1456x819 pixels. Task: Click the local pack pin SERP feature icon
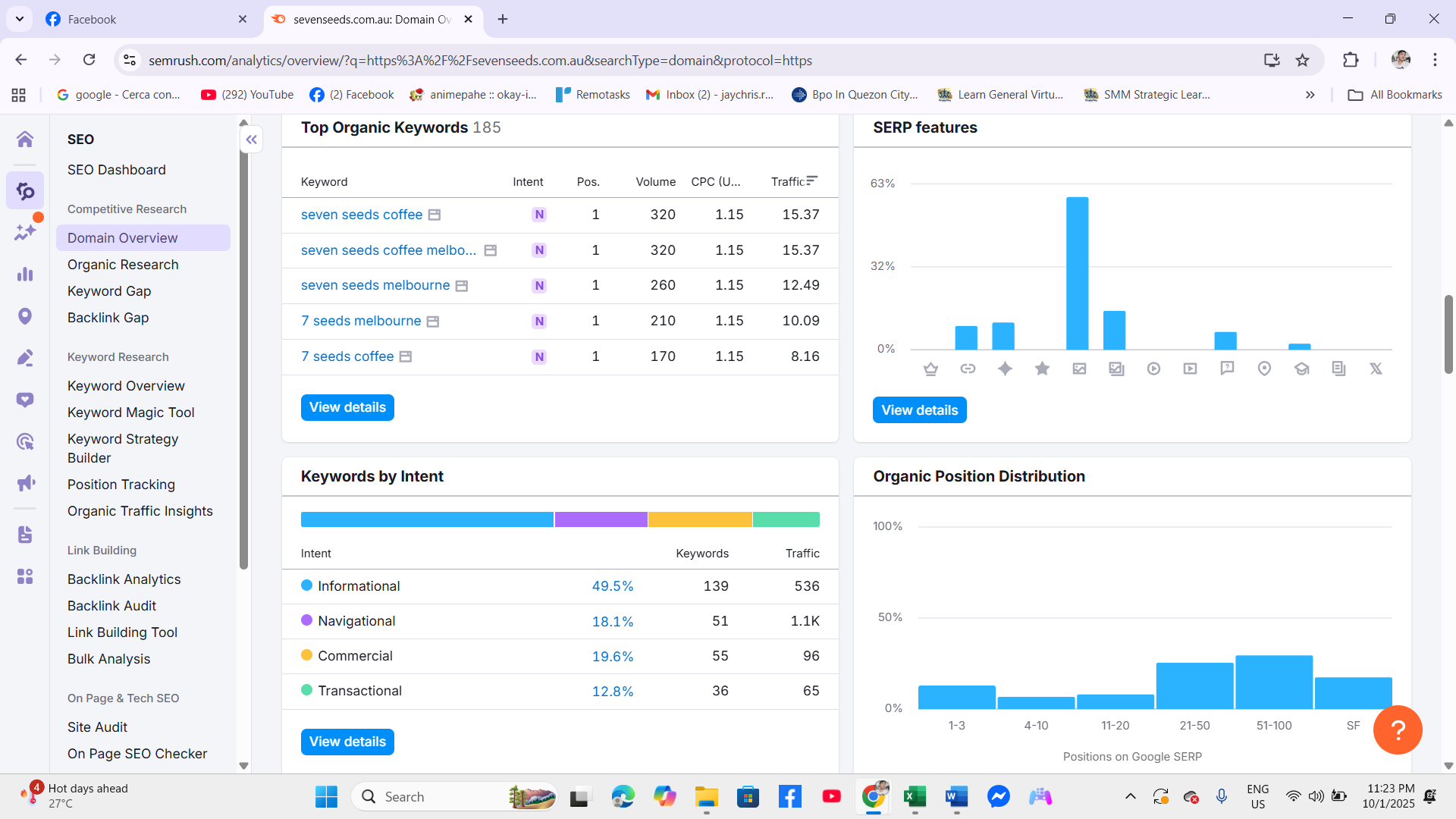1264,369
